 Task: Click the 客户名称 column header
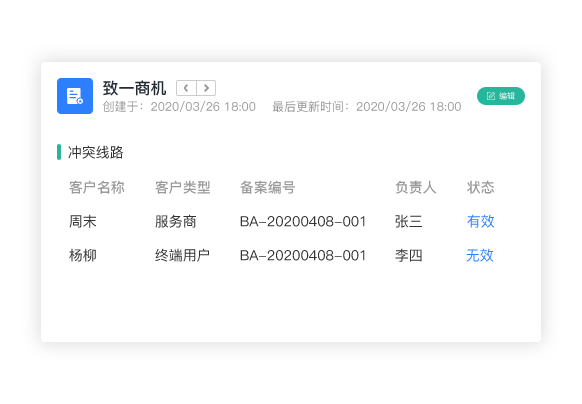pyautogui.click(x=97, y=188)
